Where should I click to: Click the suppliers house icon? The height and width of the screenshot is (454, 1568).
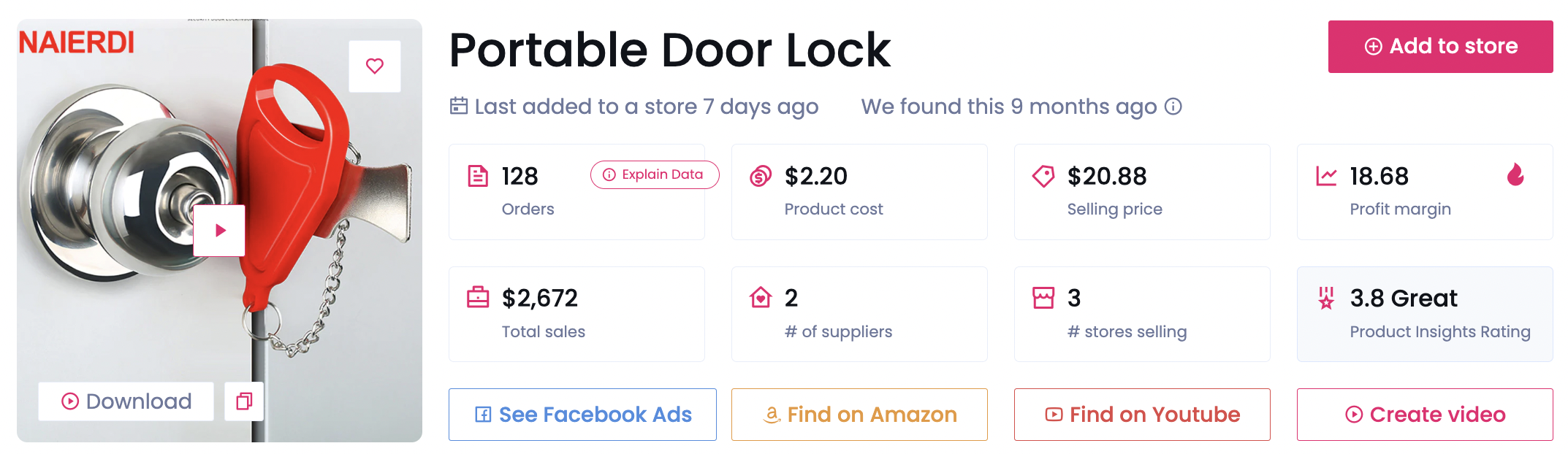point(761,298)
